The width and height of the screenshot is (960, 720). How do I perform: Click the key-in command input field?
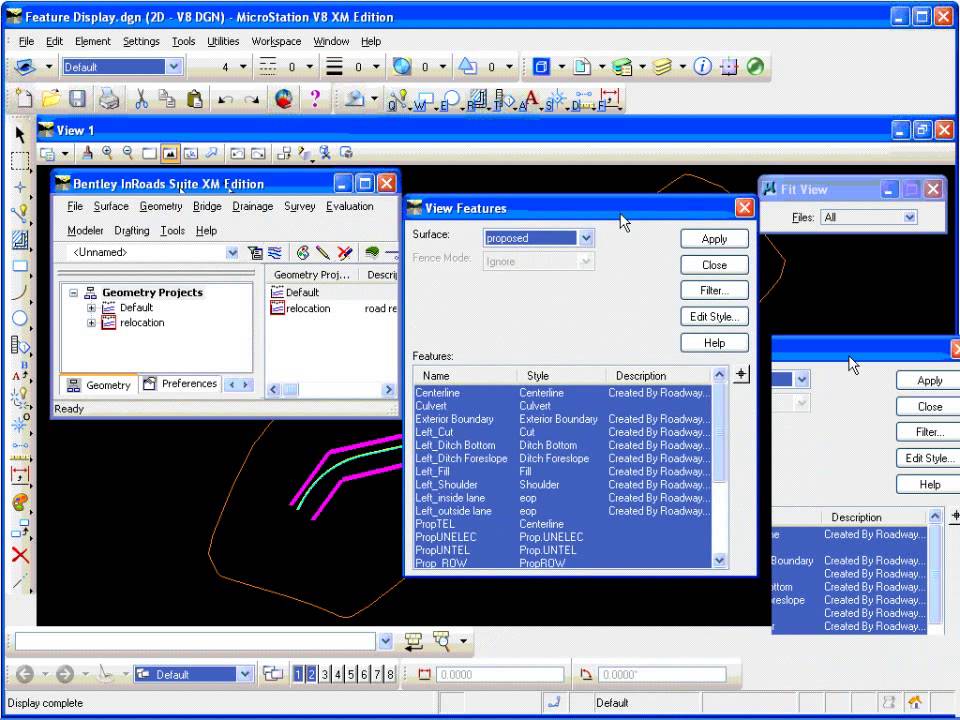tap(195, 641)
